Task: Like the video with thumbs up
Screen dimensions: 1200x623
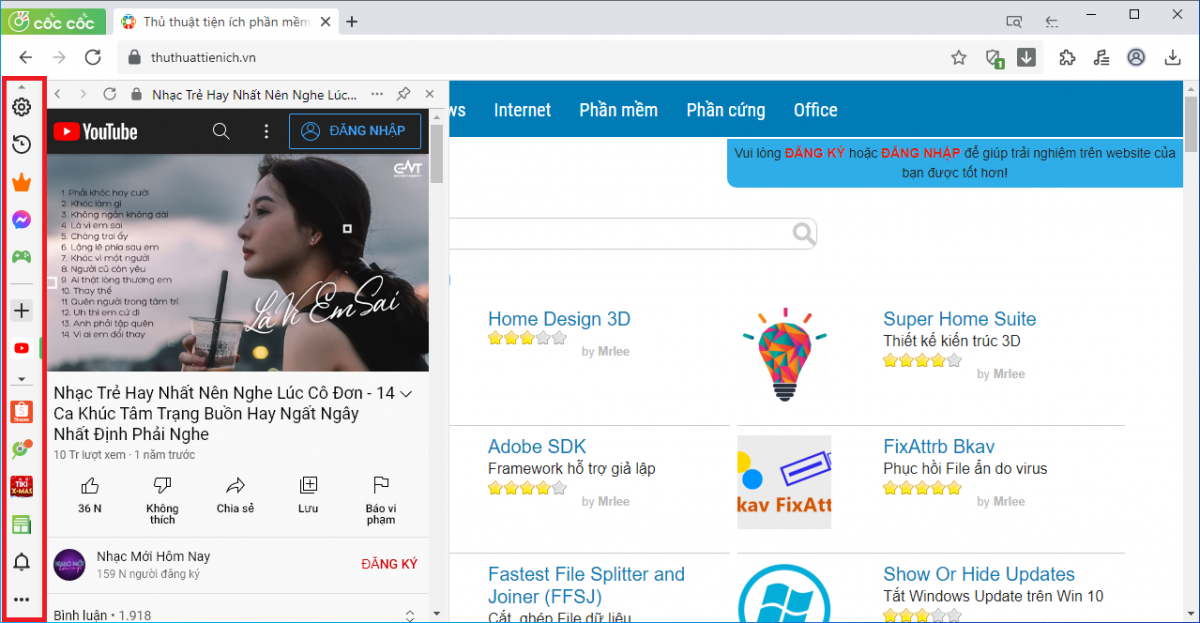Action: tap(90, 486)
